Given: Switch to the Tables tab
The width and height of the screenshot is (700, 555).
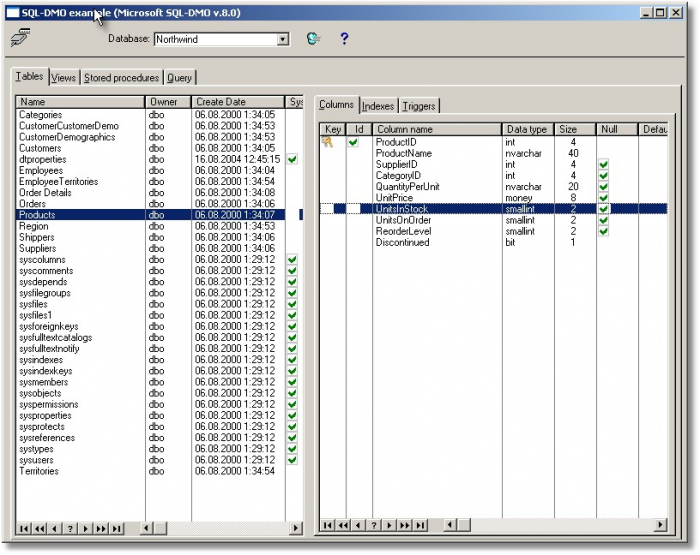Looking at the screenshot, I should [x=29, y=76].
